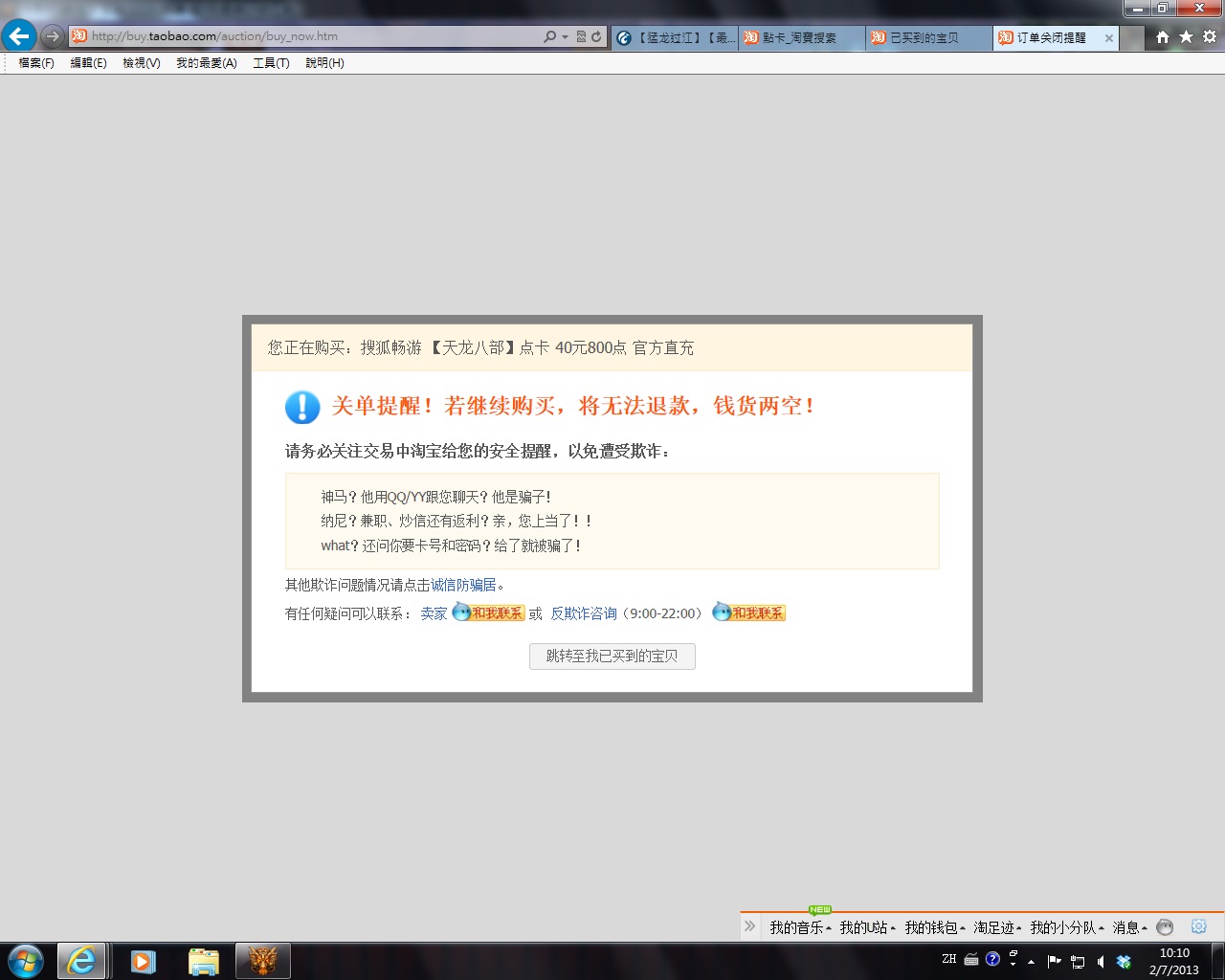Click the 反欺诈咨询 link
Viewport: 1225px width, 980px height.
(x=584, y=613)
